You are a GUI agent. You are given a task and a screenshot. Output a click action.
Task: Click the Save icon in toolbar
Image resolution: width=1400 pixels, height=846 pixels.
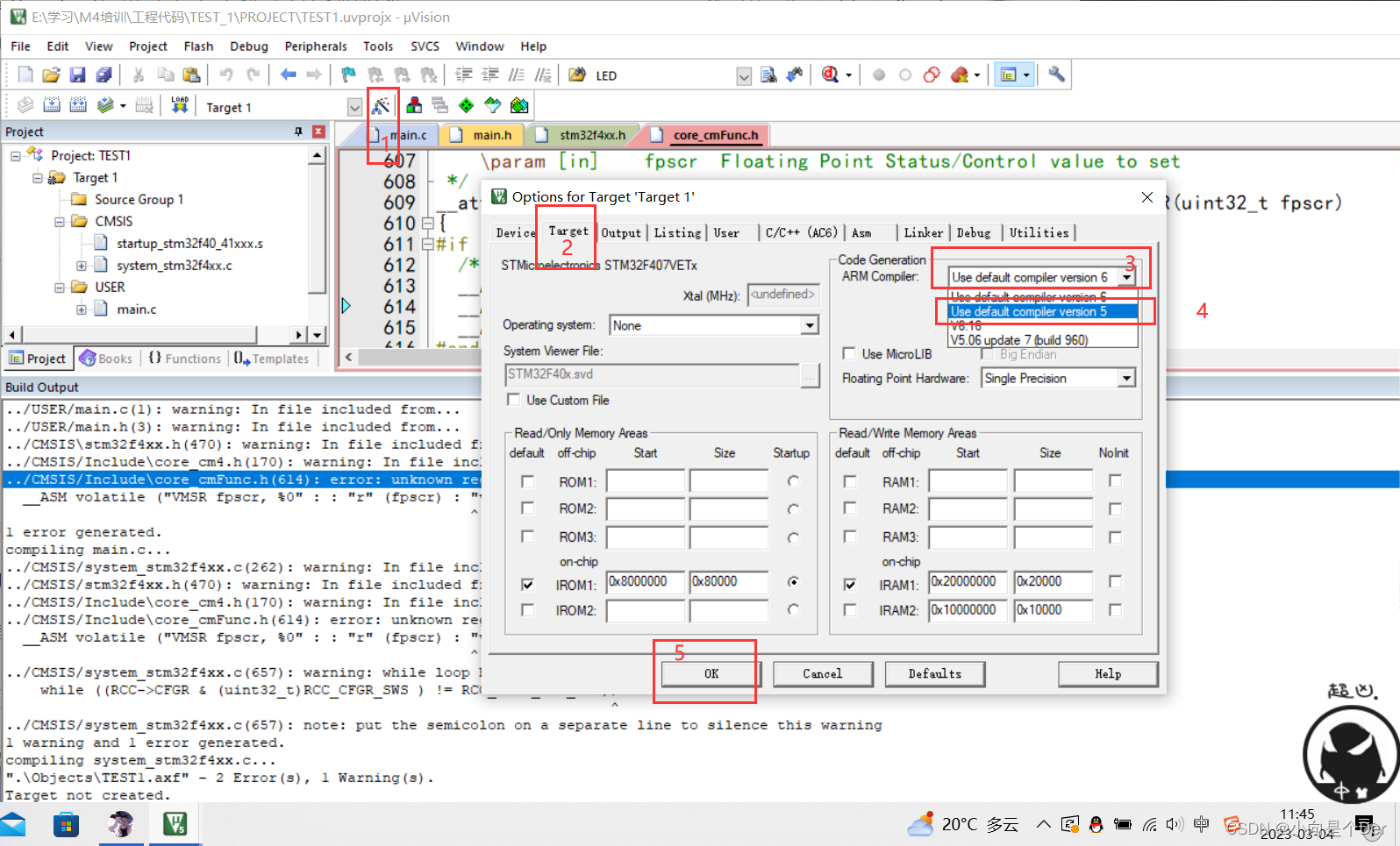tap(78, 75)
